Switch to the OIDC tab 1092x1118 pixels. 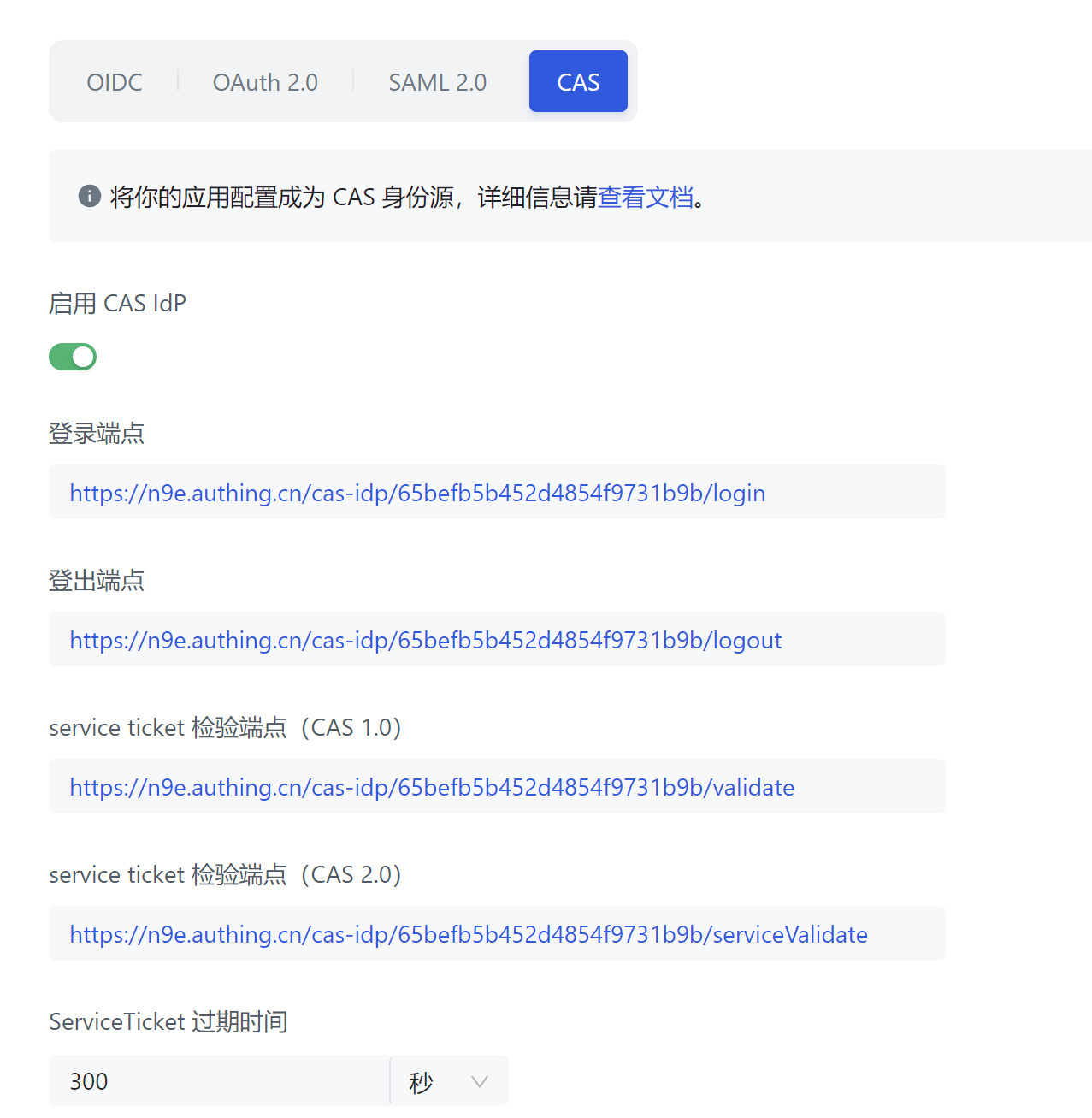115,82
